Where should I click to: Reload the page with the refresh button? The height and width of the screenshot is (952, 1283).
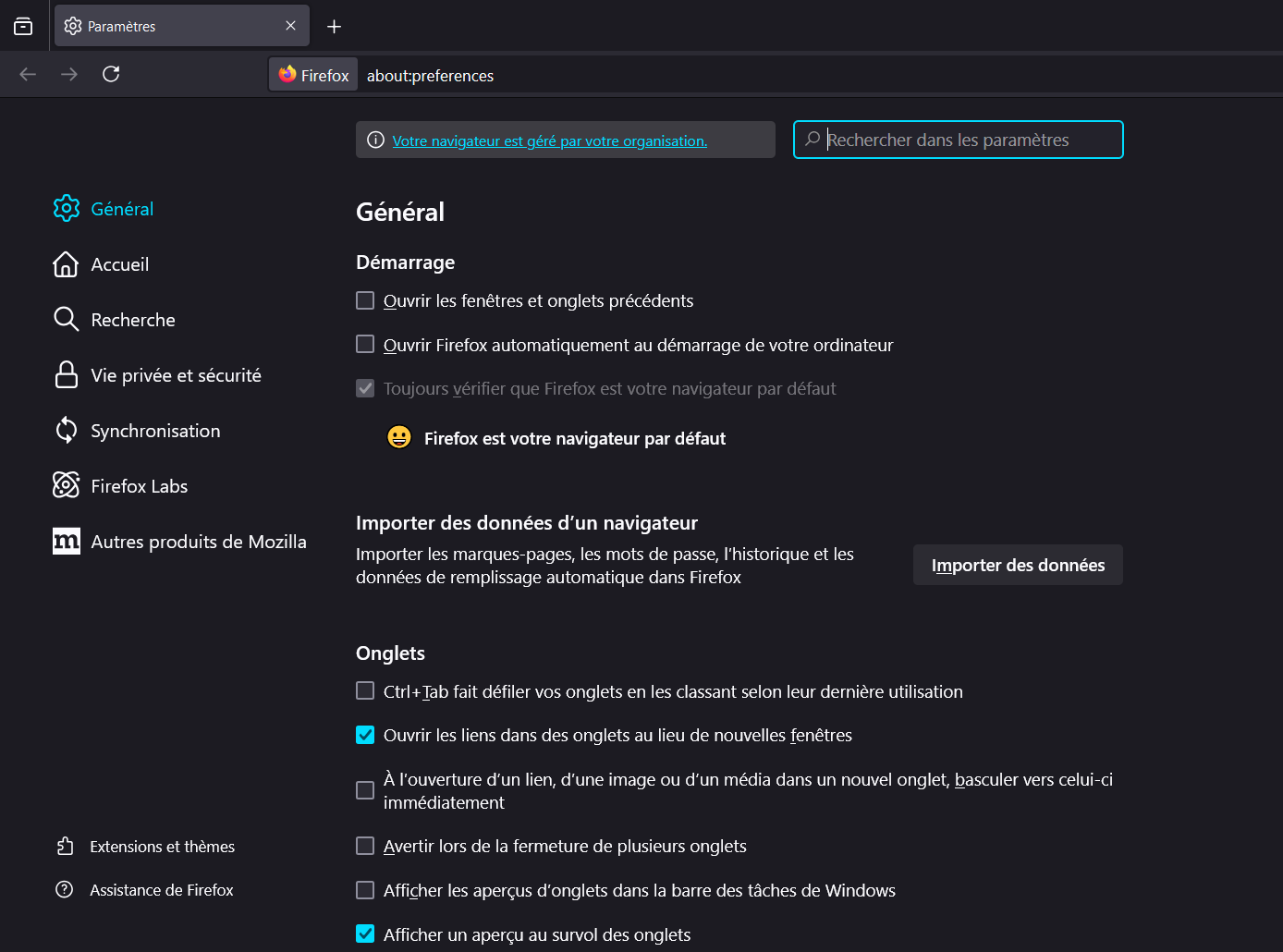tap(111, 74)
